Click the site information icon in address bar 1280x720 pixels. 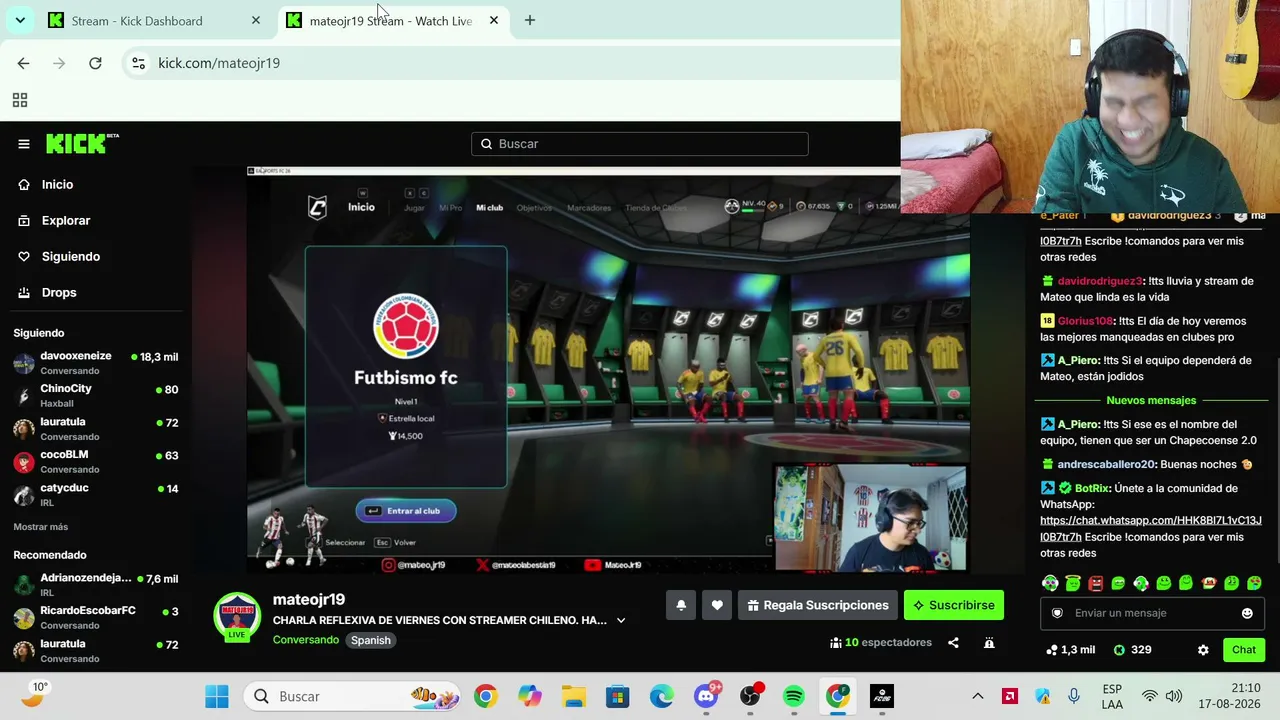click(x=138, y=63)
